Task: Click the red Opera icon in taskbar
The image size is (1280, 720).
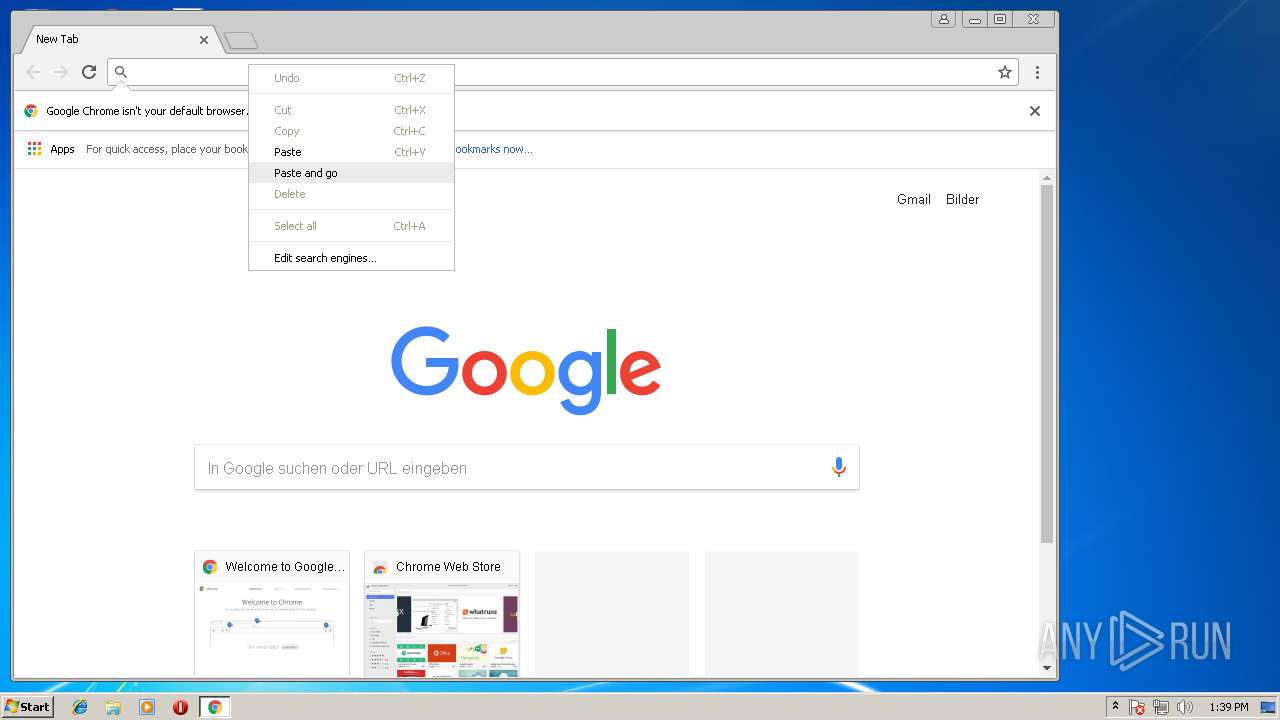Action: coord(180,707)
